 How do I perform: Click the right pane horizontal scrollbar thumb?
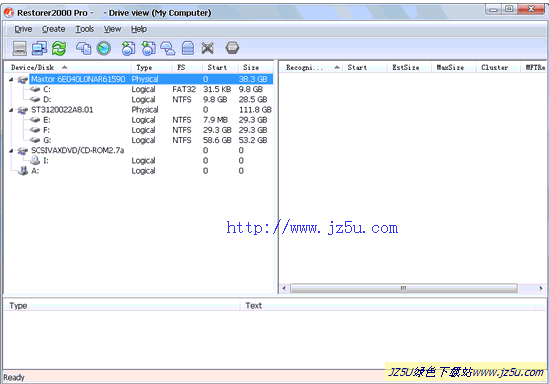coord(404,288)
